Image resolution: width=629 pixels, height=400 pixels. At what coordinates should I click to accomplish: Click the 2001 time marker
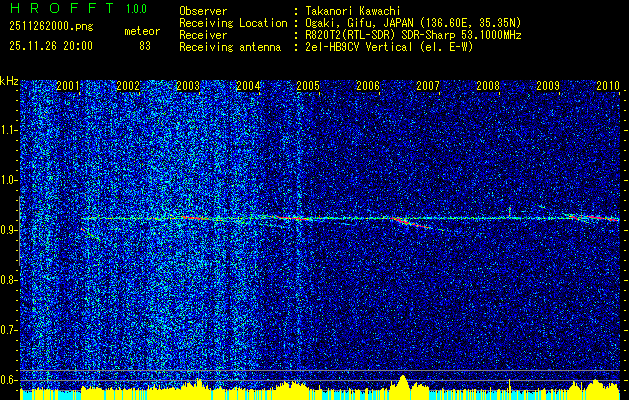pos(68,86)
